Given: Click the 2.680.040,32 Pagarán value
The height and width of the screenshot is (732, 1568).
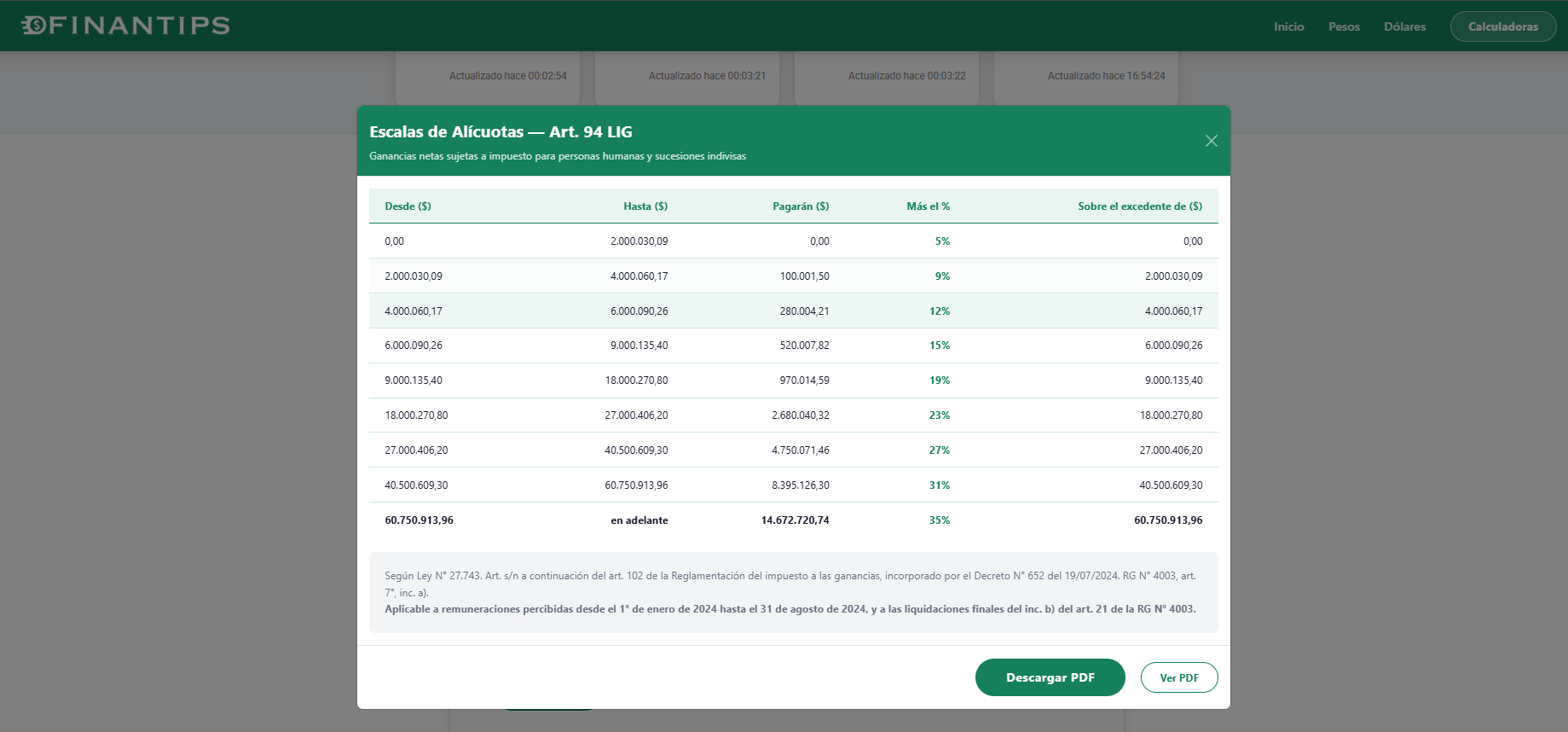Looking at the screenshot, I should (x=801, y=415).
